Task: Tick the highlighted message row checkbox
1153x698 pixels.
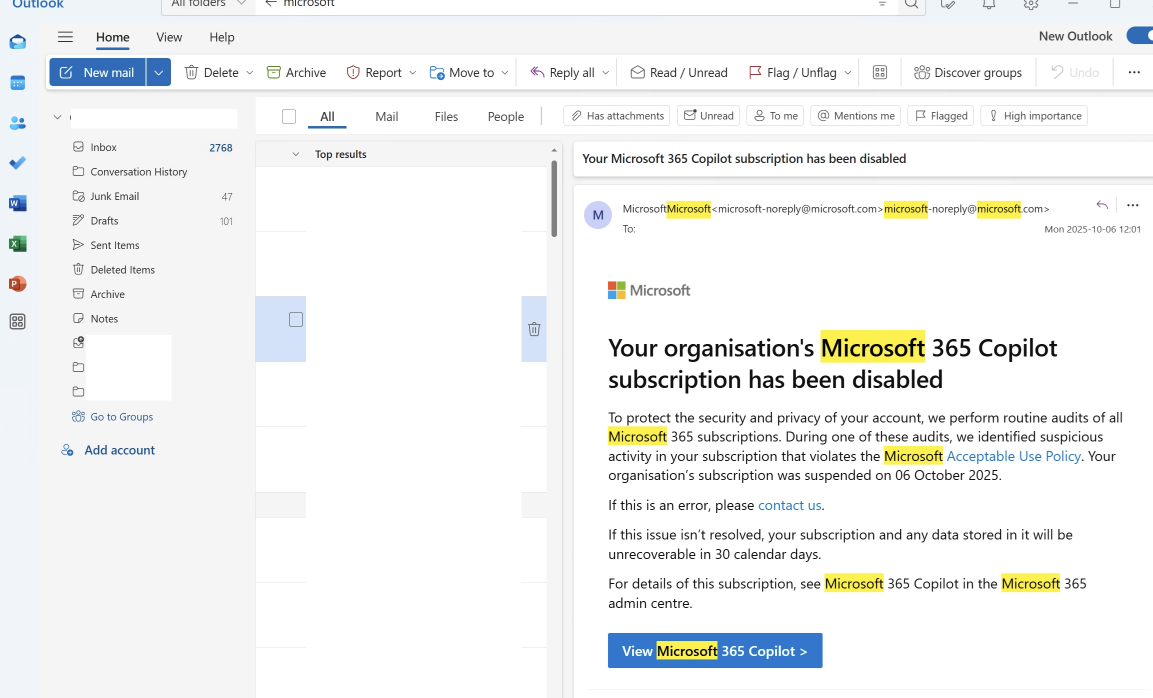Action: pyautogui.click(x=296, y=319)
